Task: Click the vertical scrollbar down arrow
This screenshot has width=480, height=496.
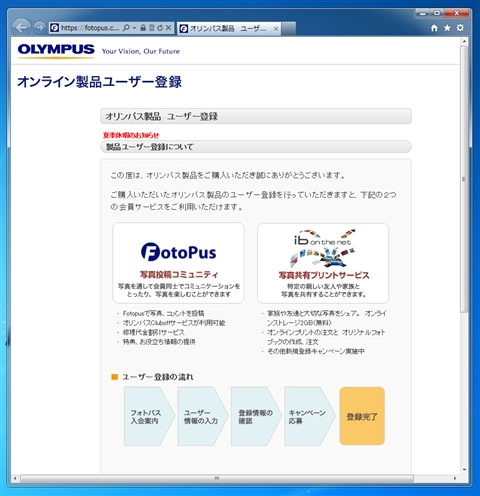Action: tap(464, 470)
